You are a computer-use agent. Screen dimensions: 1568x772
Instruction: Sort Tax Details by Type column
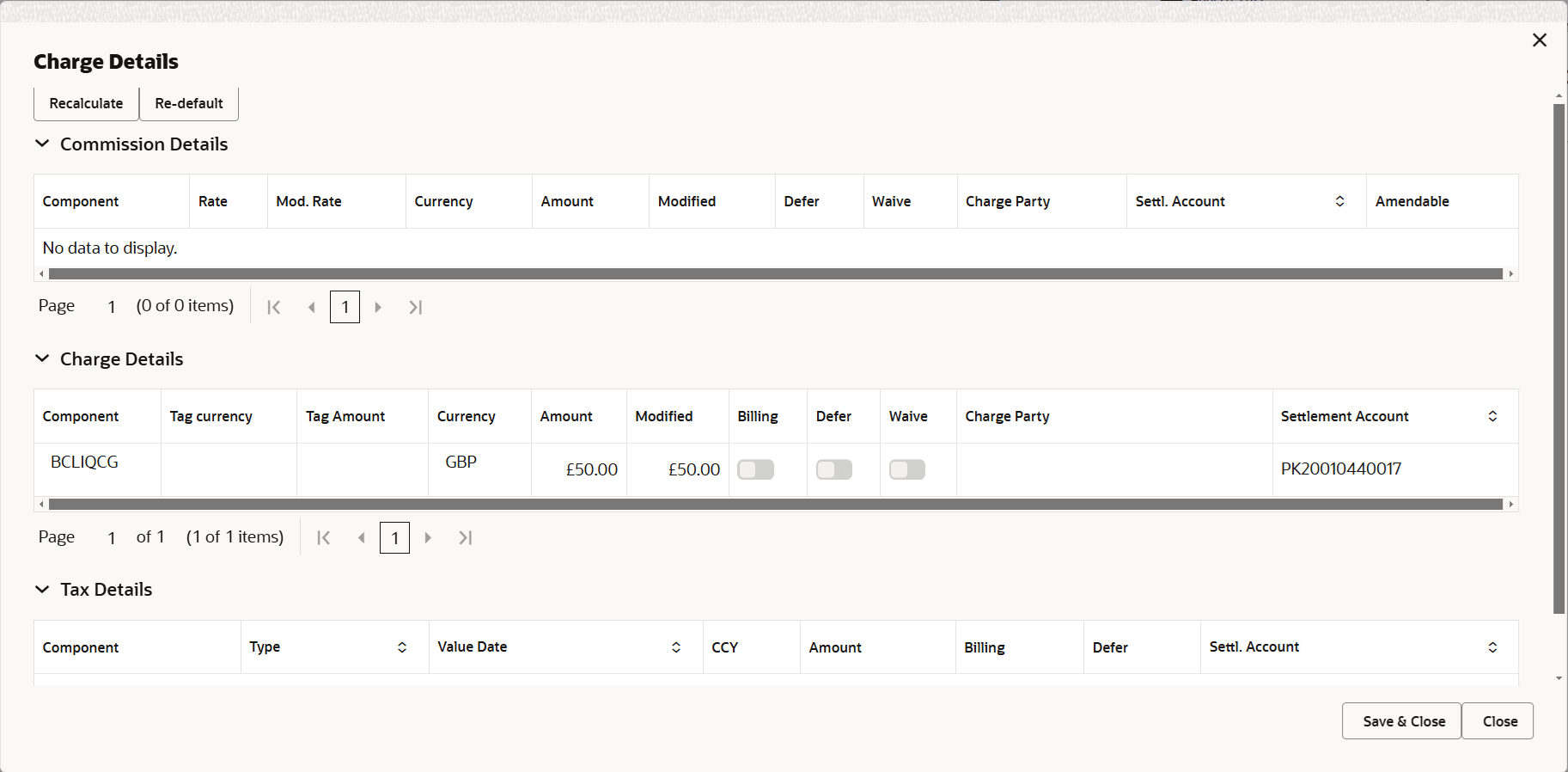402,647
